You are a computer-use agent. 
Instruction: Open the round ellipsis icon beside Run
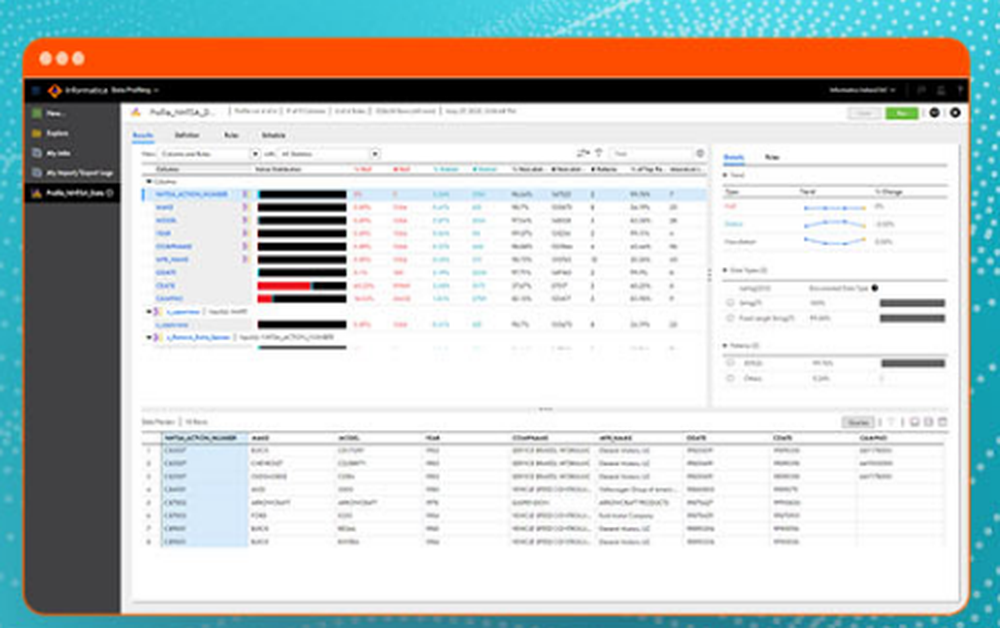pos(934,113)
